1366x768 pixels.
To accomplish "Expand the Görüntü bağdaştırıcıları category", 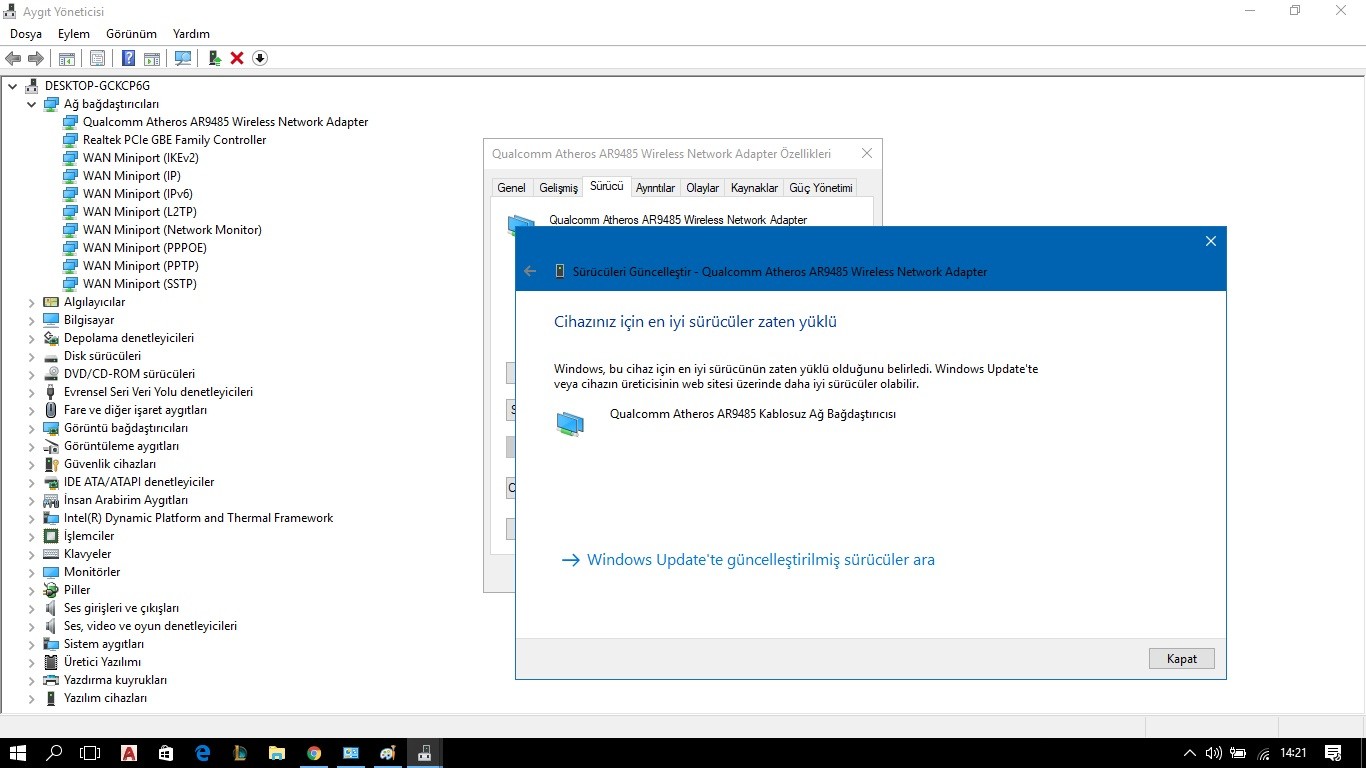I will (31, 428).
